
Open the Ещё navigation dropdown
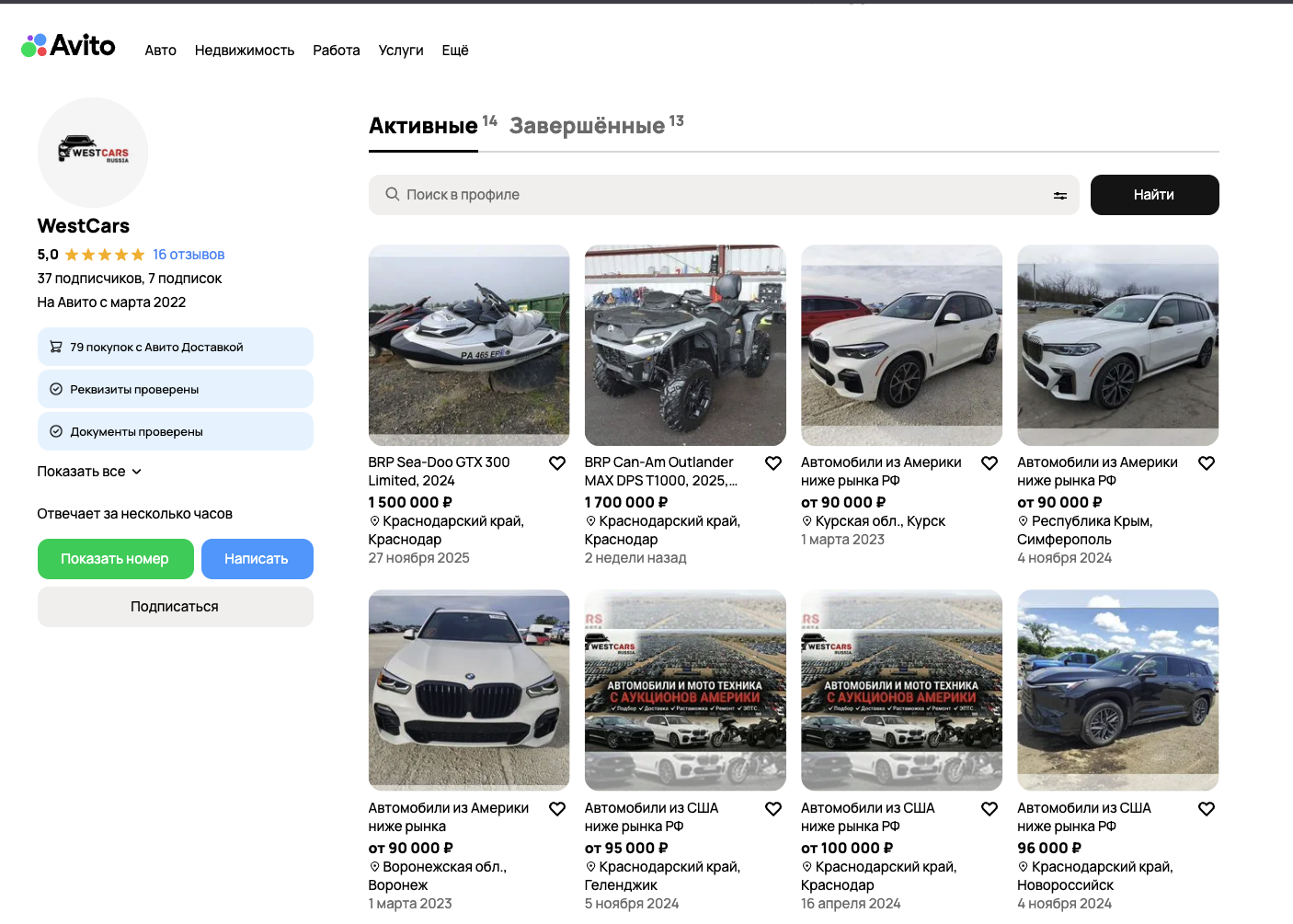(x=454, y=51)
